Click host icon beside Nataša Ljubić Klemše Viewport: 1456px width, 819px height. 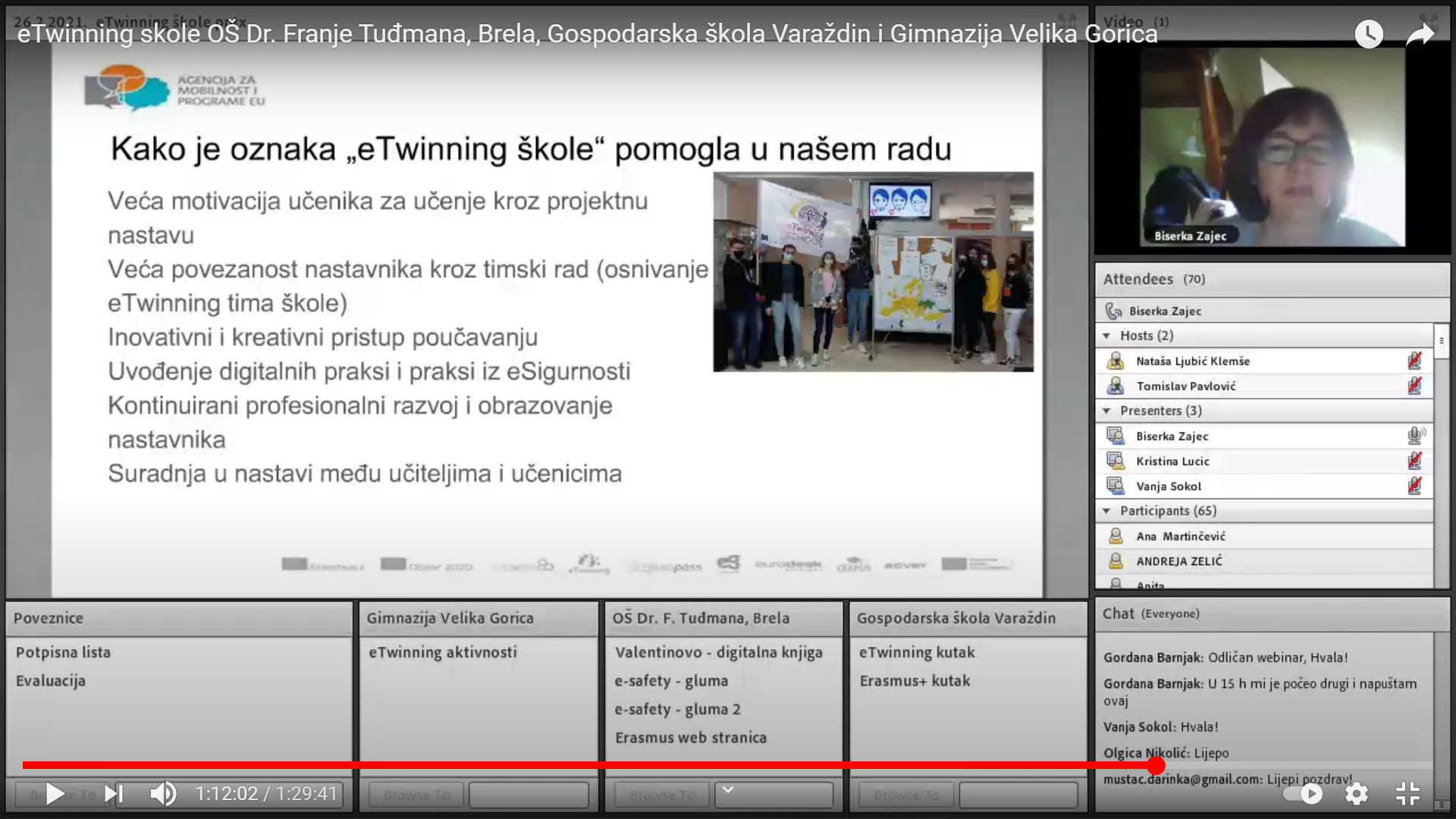point(1116,361)
